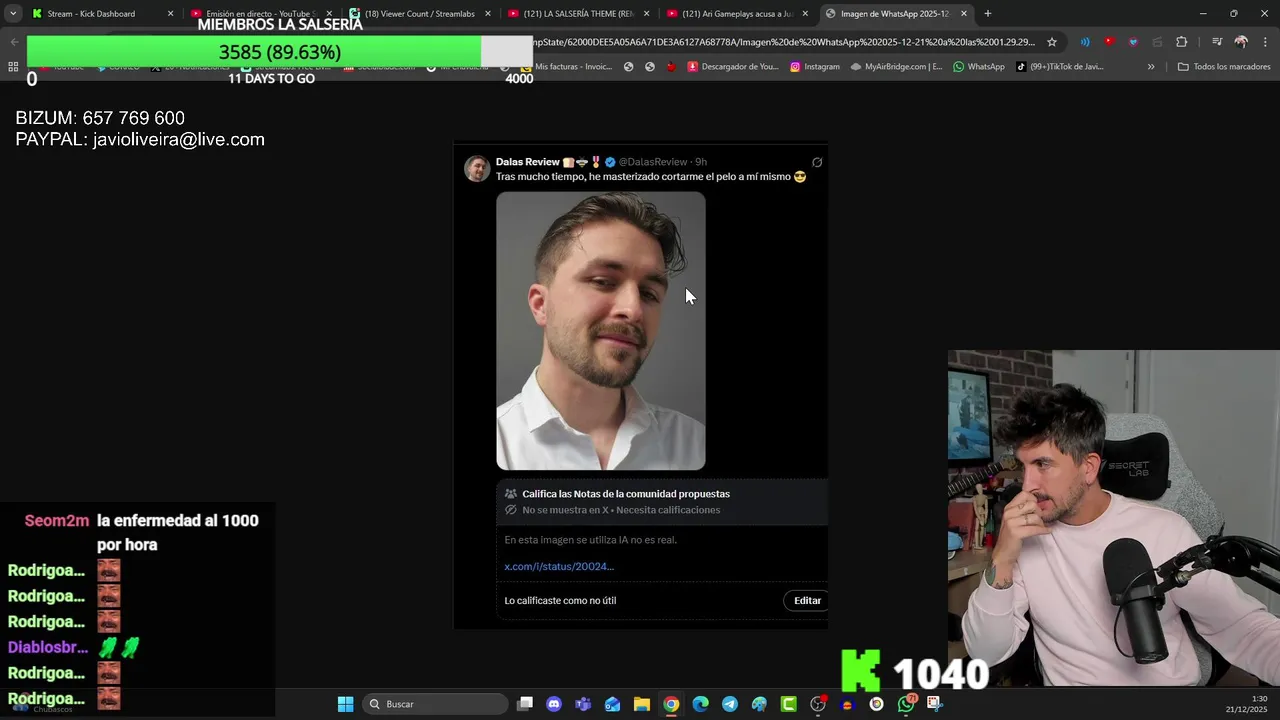Click the 'Lo calificaste como no útil' text

click(560, 601)
